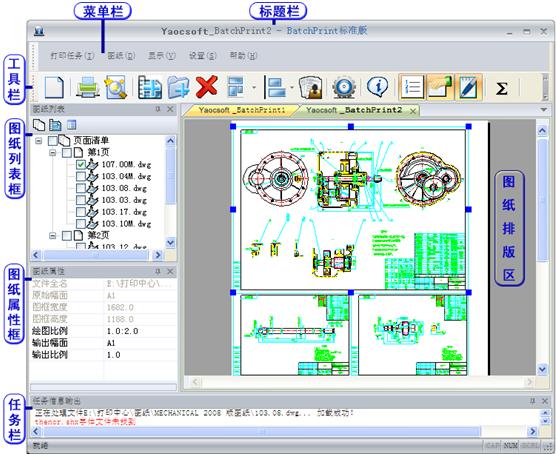The height and width of the screenshot is (455, 556).
Task: Open settings with the gear disc icon
Action: point(343,87)
